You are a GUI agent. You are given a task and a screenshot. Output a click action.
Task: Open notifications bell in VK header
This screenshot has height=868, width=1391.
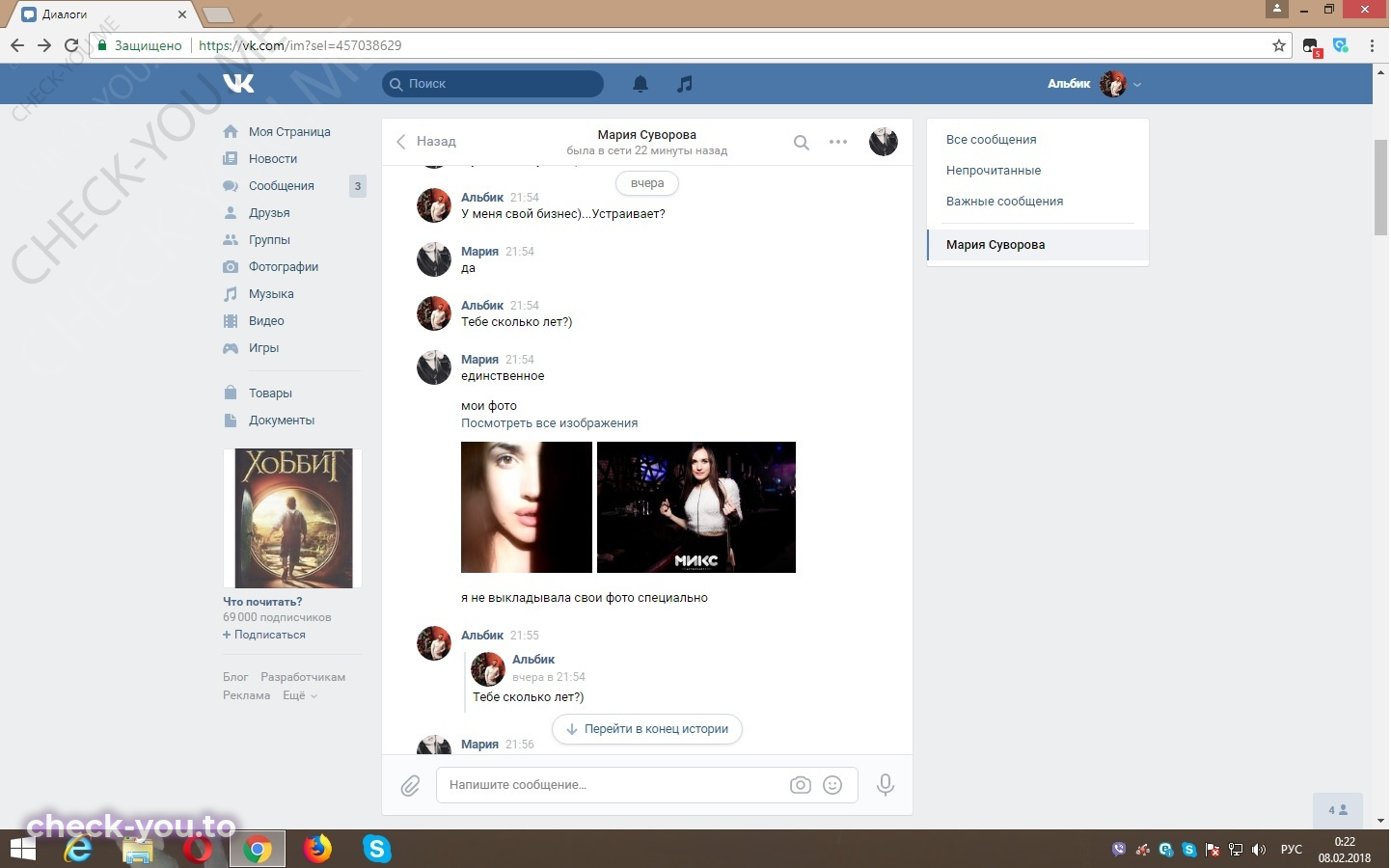point(641,84)
